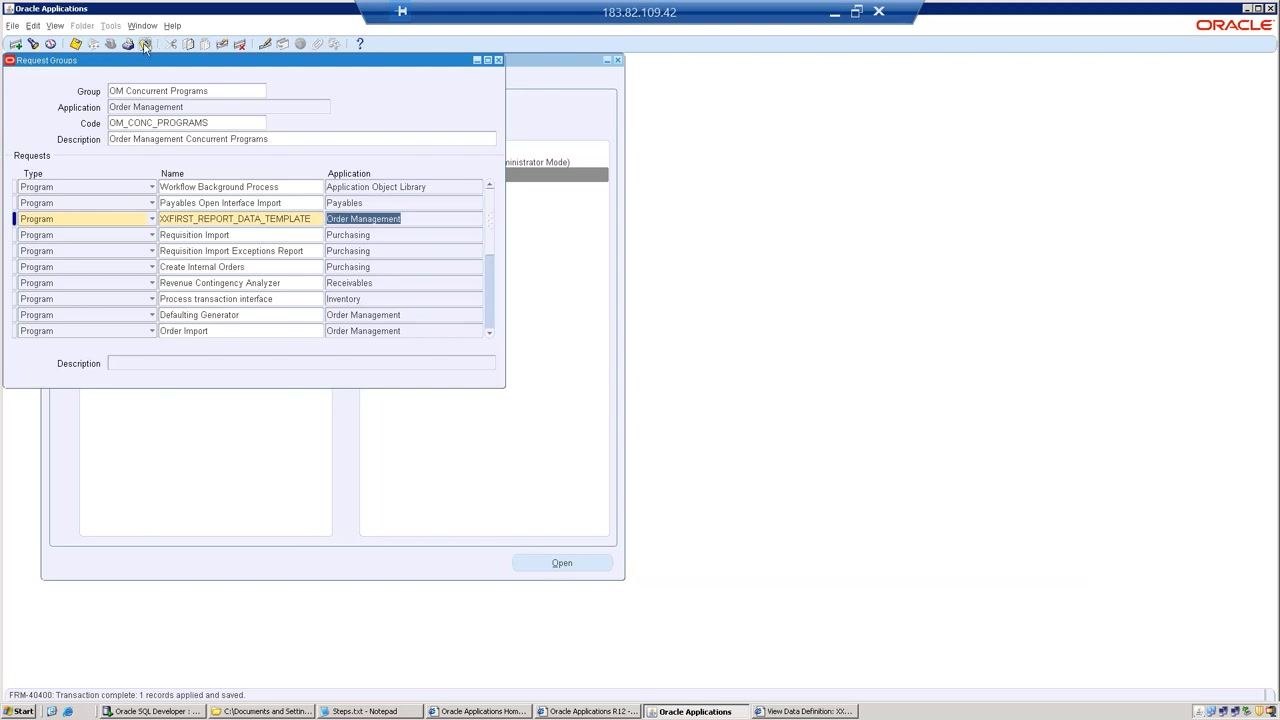Open the Show Navigator toolbar icon
1280x720 pixels.
[x=50, y=44]
